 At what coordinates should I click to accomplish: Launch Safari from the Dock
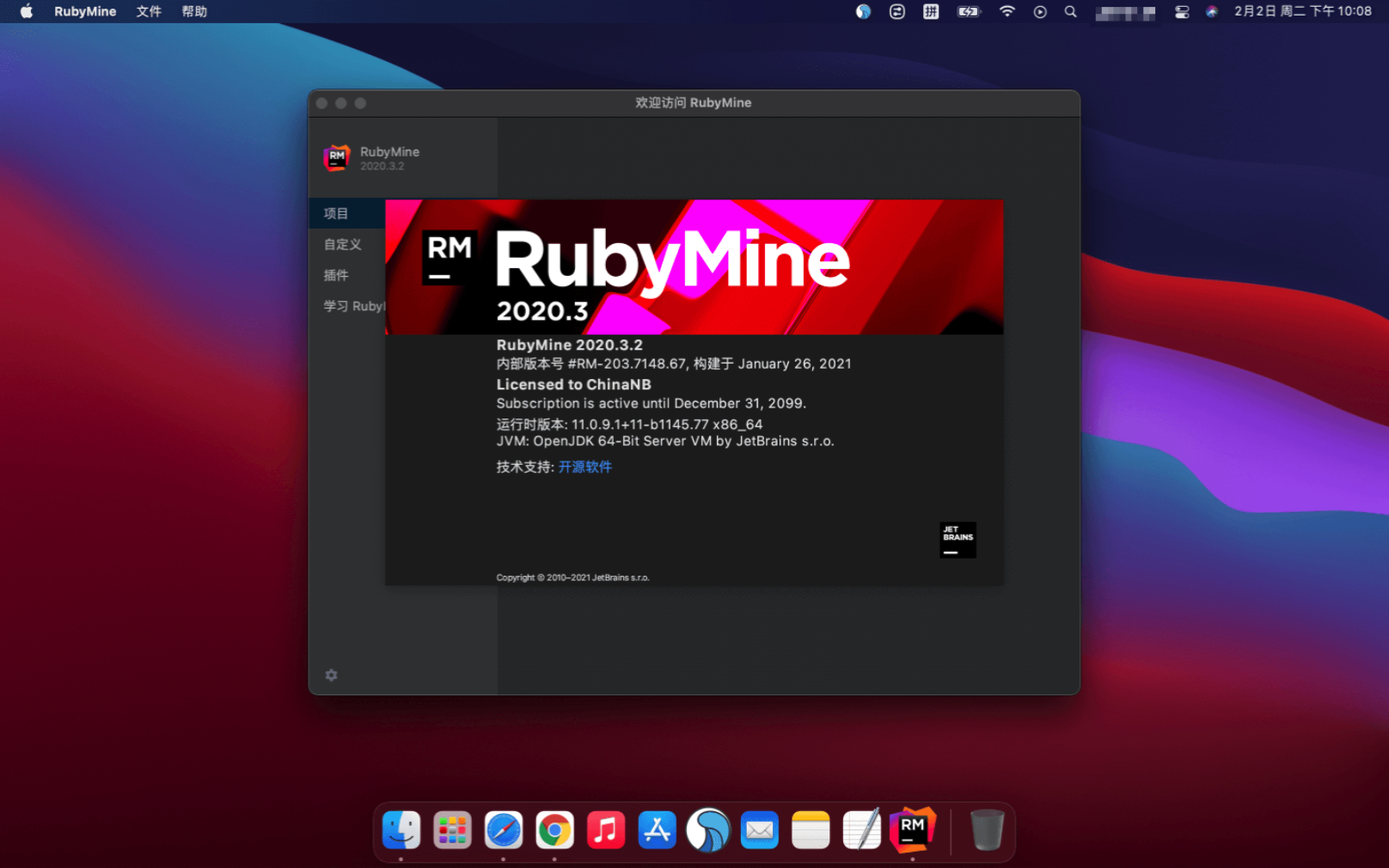(504, 830)
